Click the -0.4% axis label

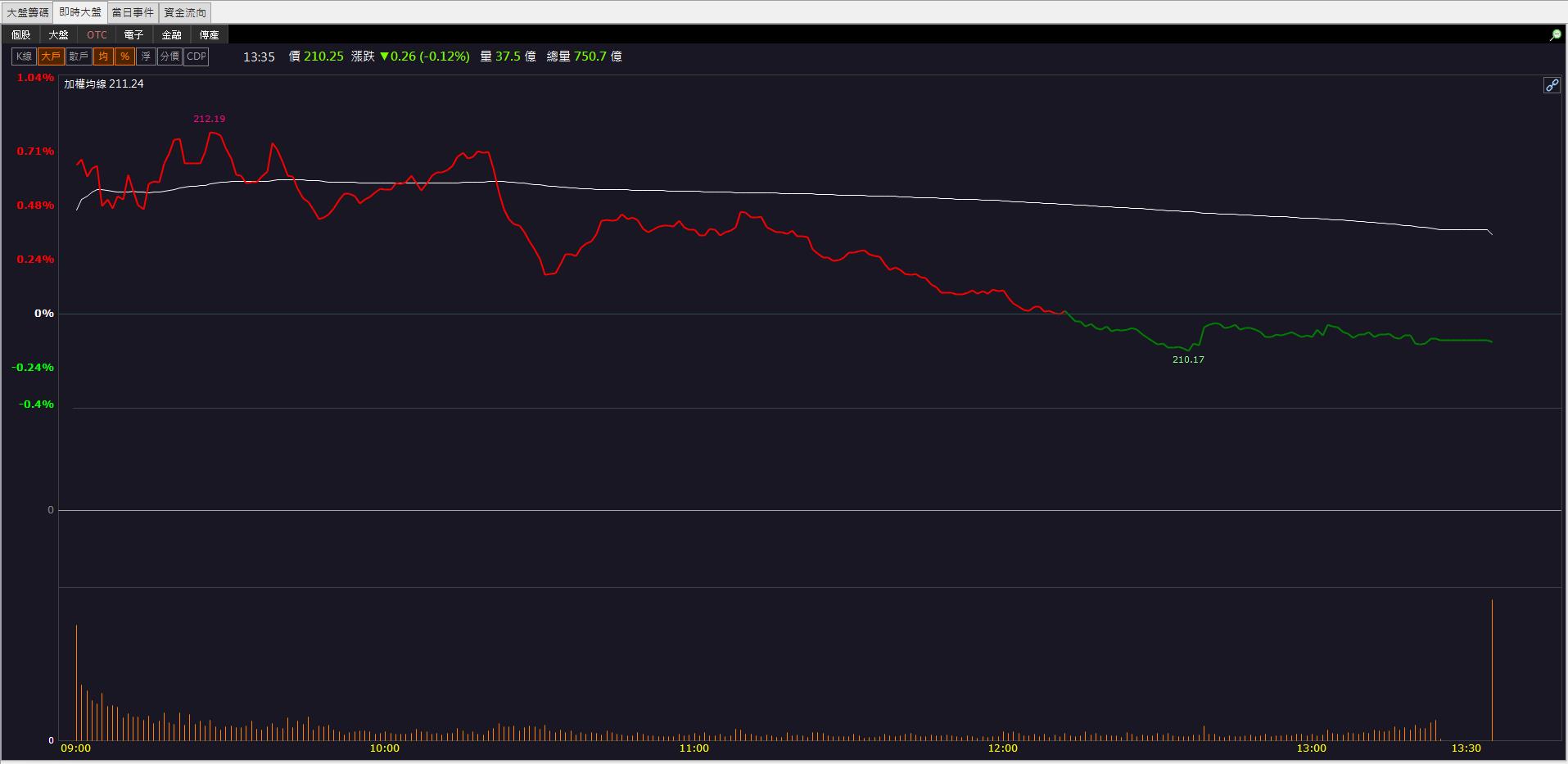37,405
